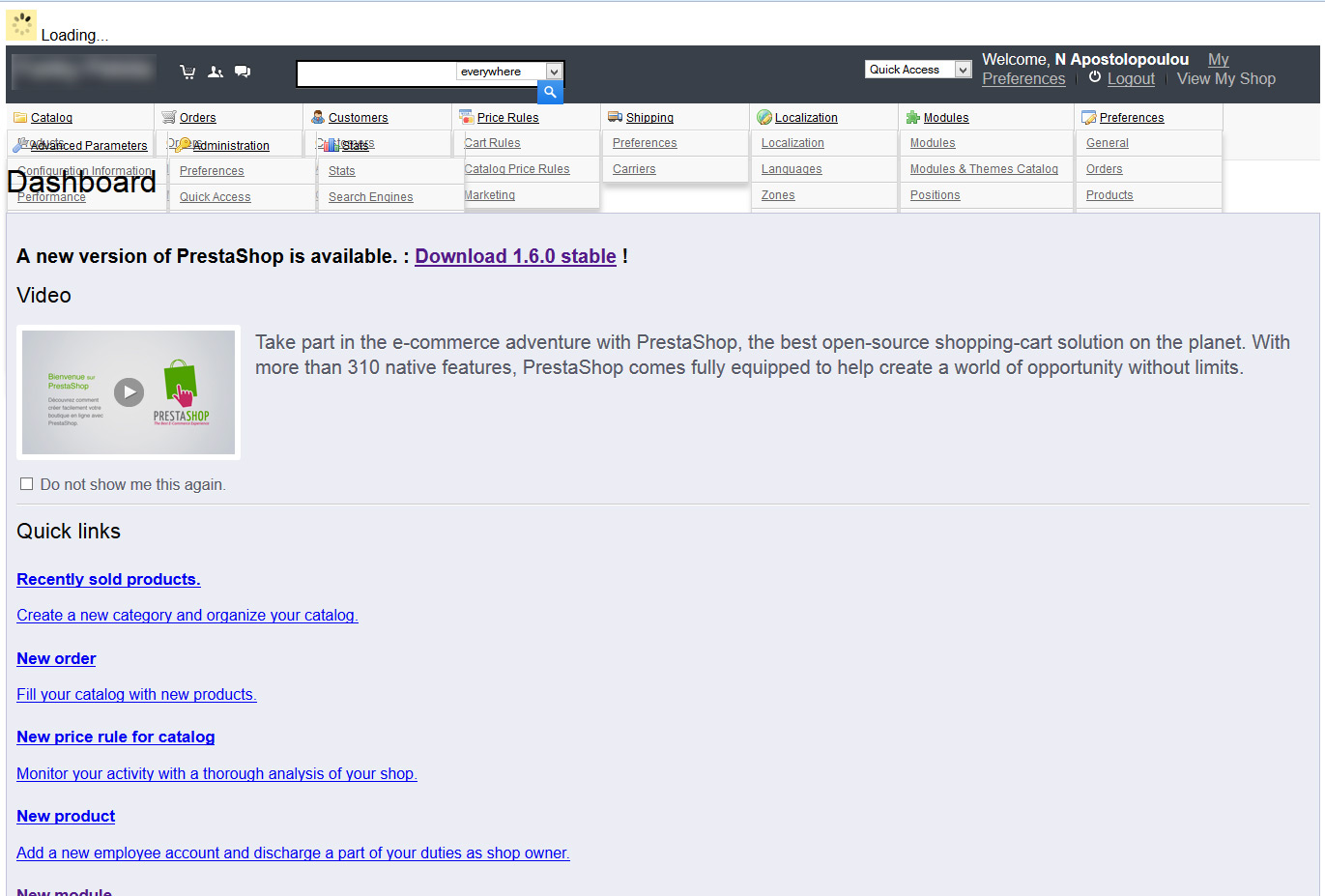Viewport: 1325px width, 896px height.
Task: Click 'Create a new category and organize your catalog.'
Action: point(187,615)
